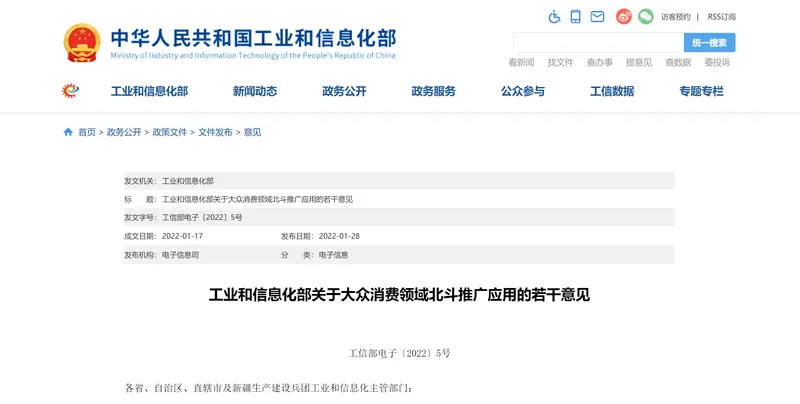
Task: Open 公众参与 nav menu
Action: pos(523,91)
